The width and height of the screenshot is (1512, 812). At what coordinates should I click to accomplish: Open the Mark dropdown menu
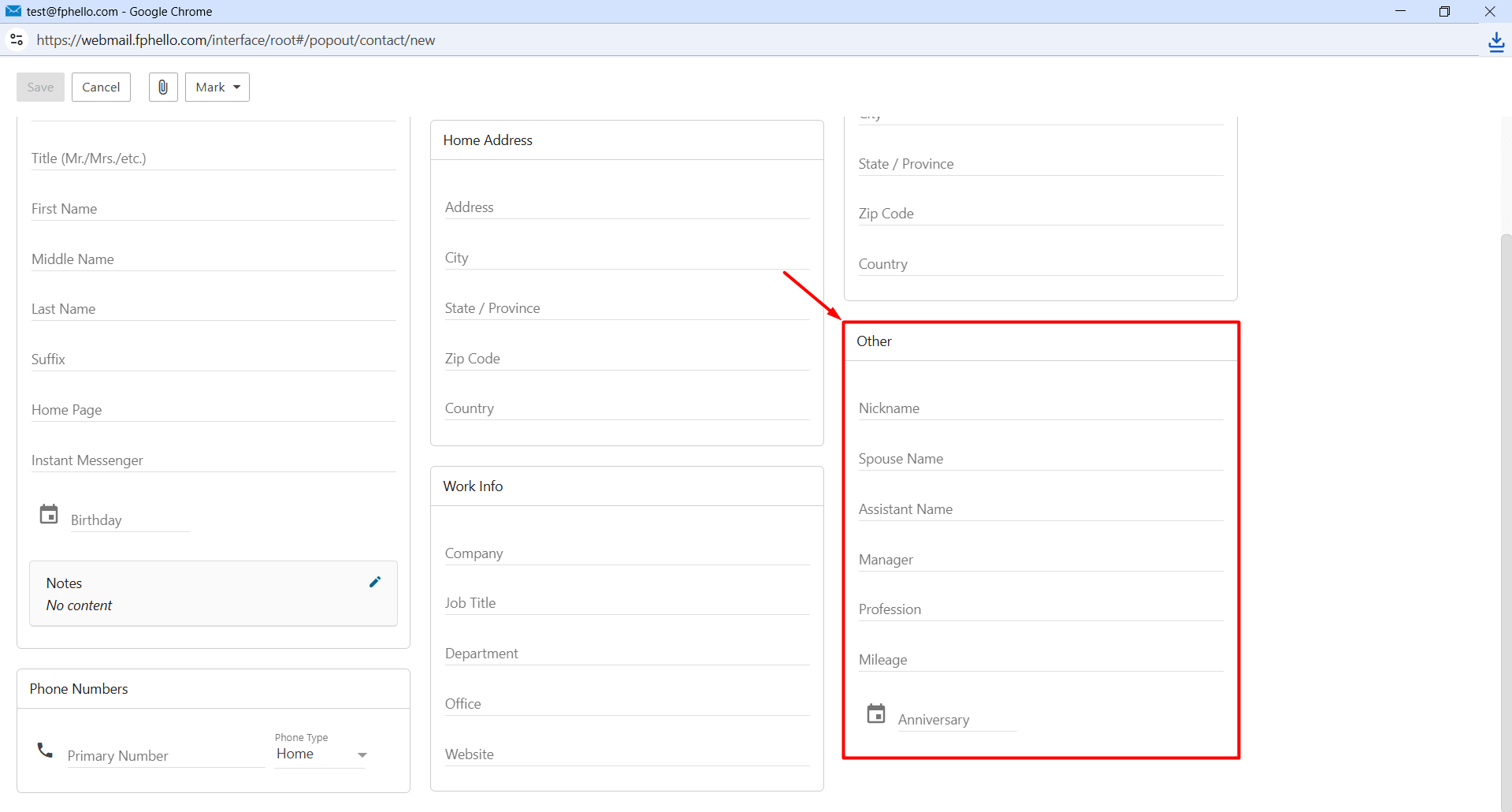(x=217, y=87)
